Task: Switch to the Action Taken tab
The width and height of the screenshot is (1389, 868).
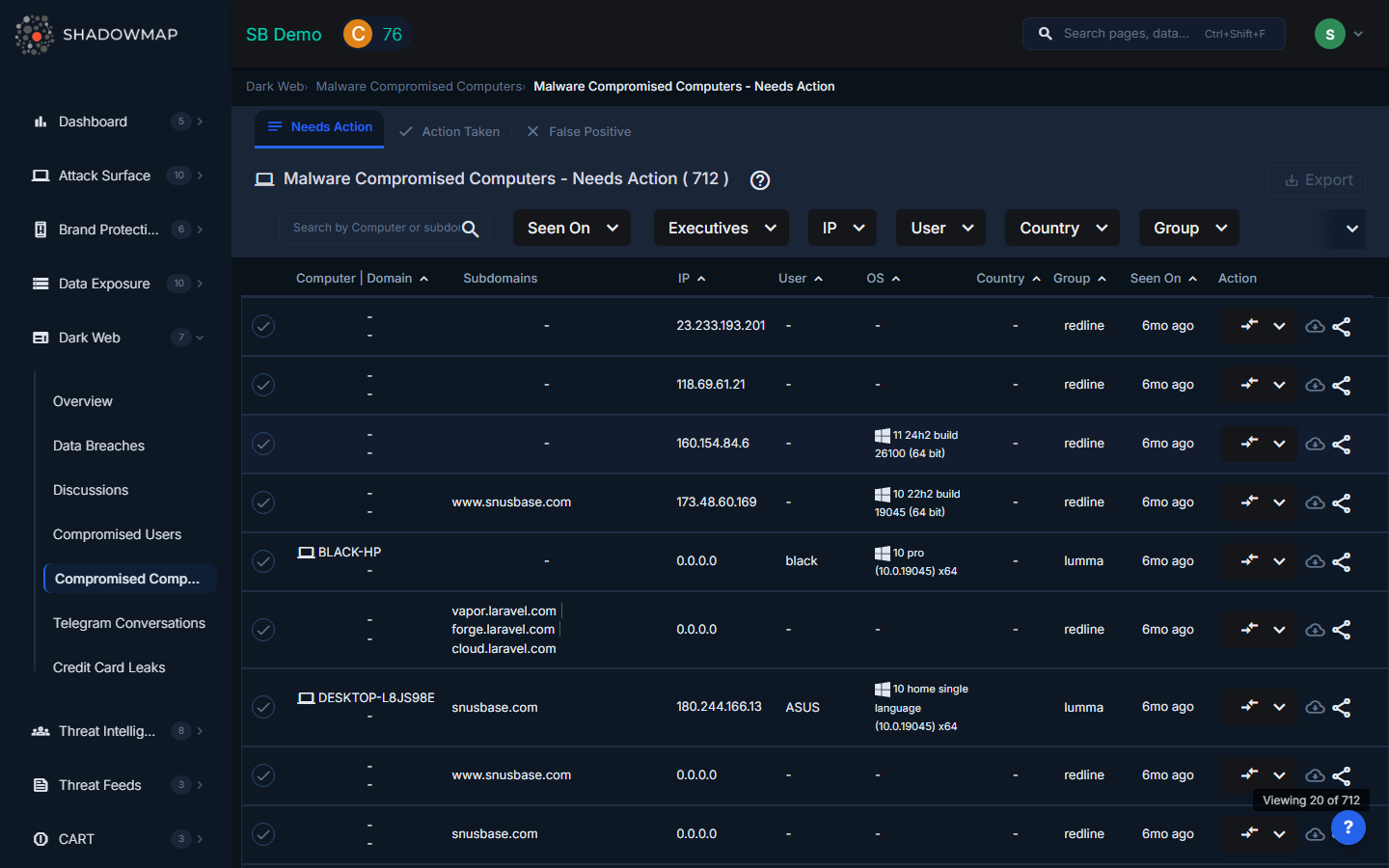Action: pos(449,132)
